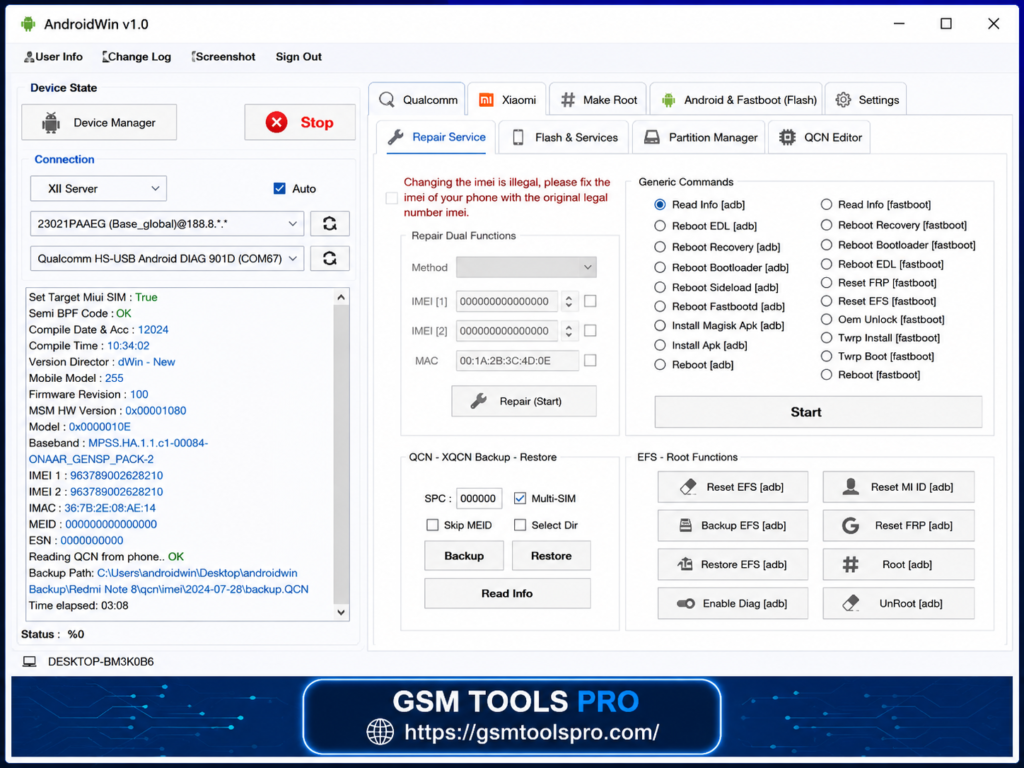The width and height of the screenshot is (1024, 768).
Task: Select the Repair Service sub-tab
Action: pos(436,137)
